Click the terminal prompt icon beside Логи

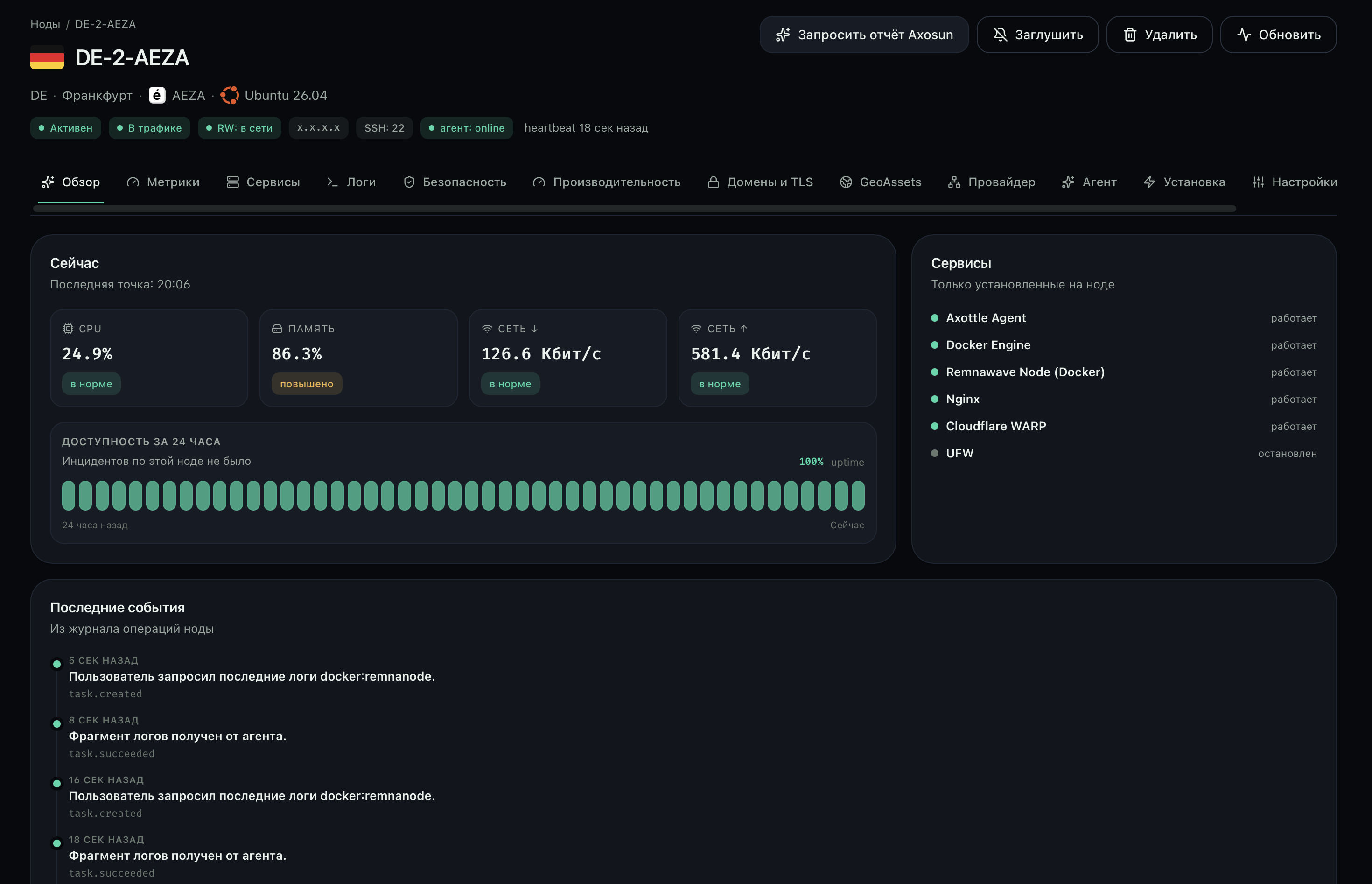tap(332, 182)
